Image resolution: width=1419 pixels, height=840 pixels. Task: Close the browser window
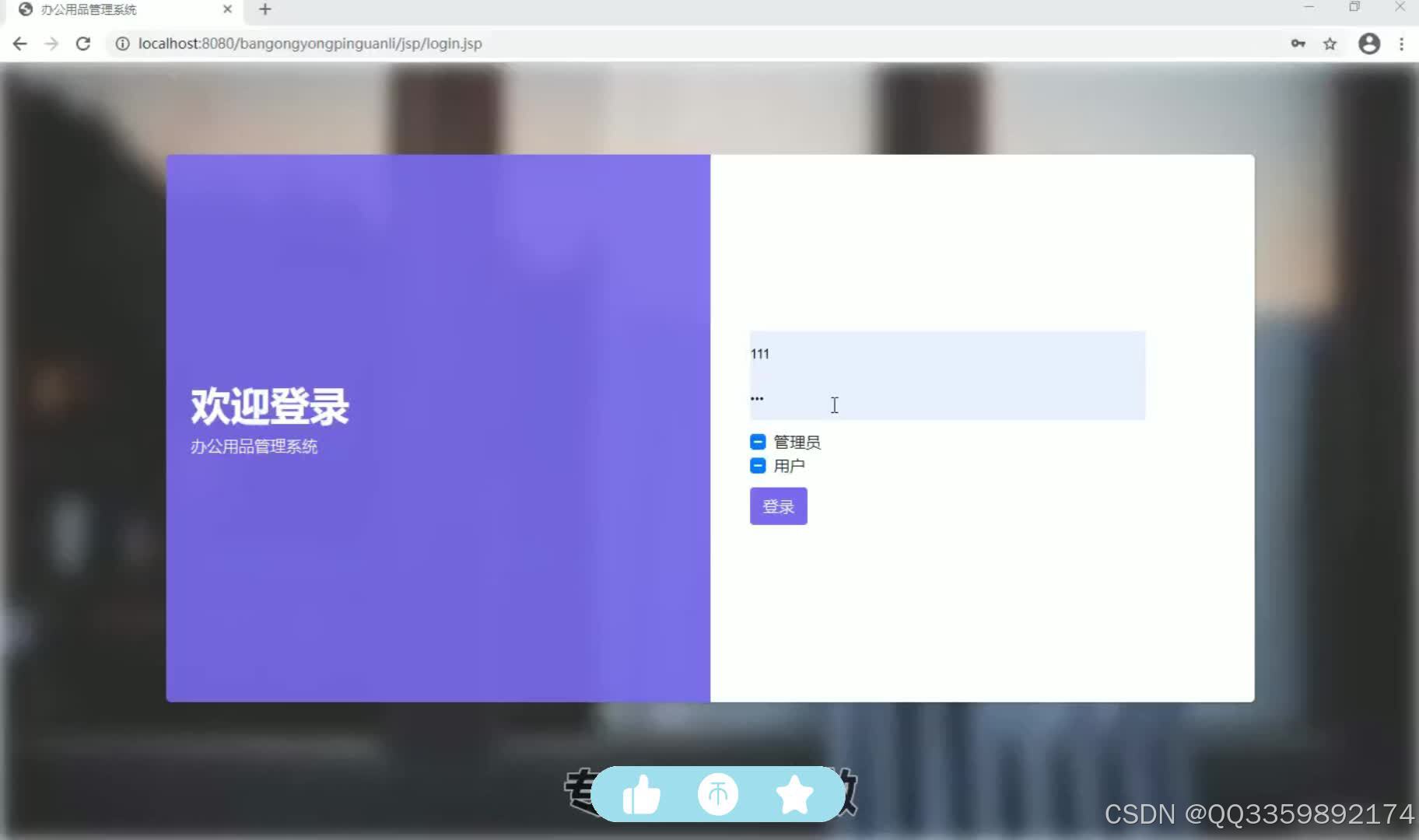(x=1400, y=7)
